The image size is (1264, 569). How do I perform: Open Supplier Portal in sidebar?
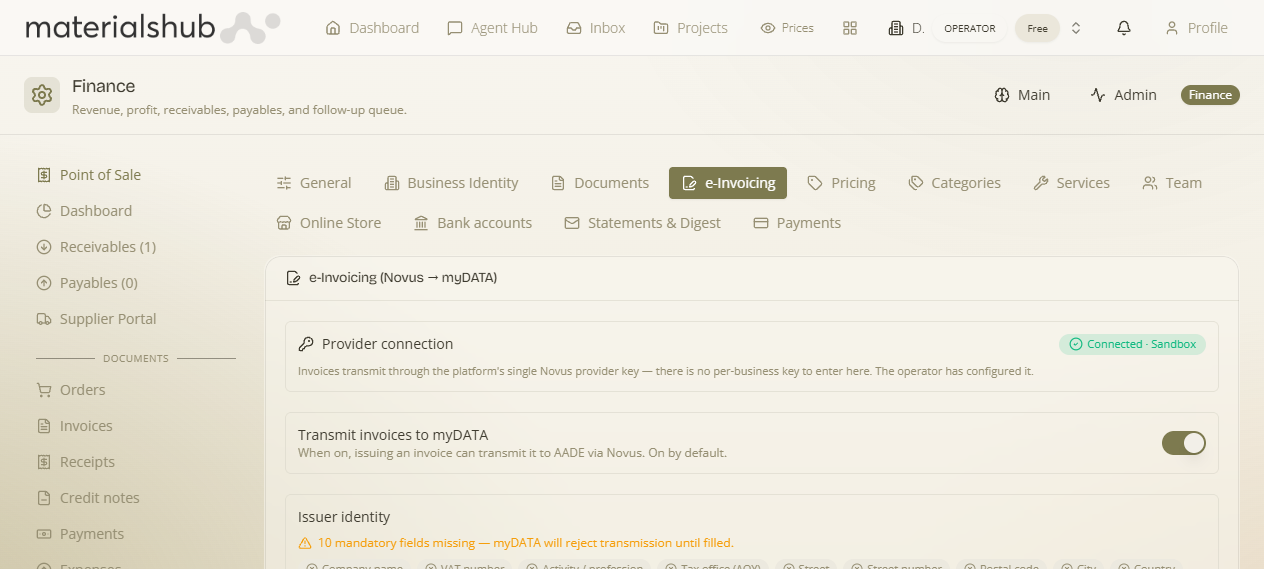(x=96, y=319)
